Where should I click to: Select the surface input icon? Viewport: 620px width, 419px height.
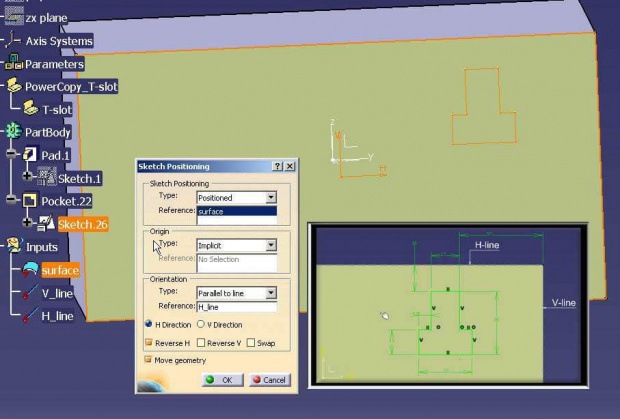[x=30, y=269]
